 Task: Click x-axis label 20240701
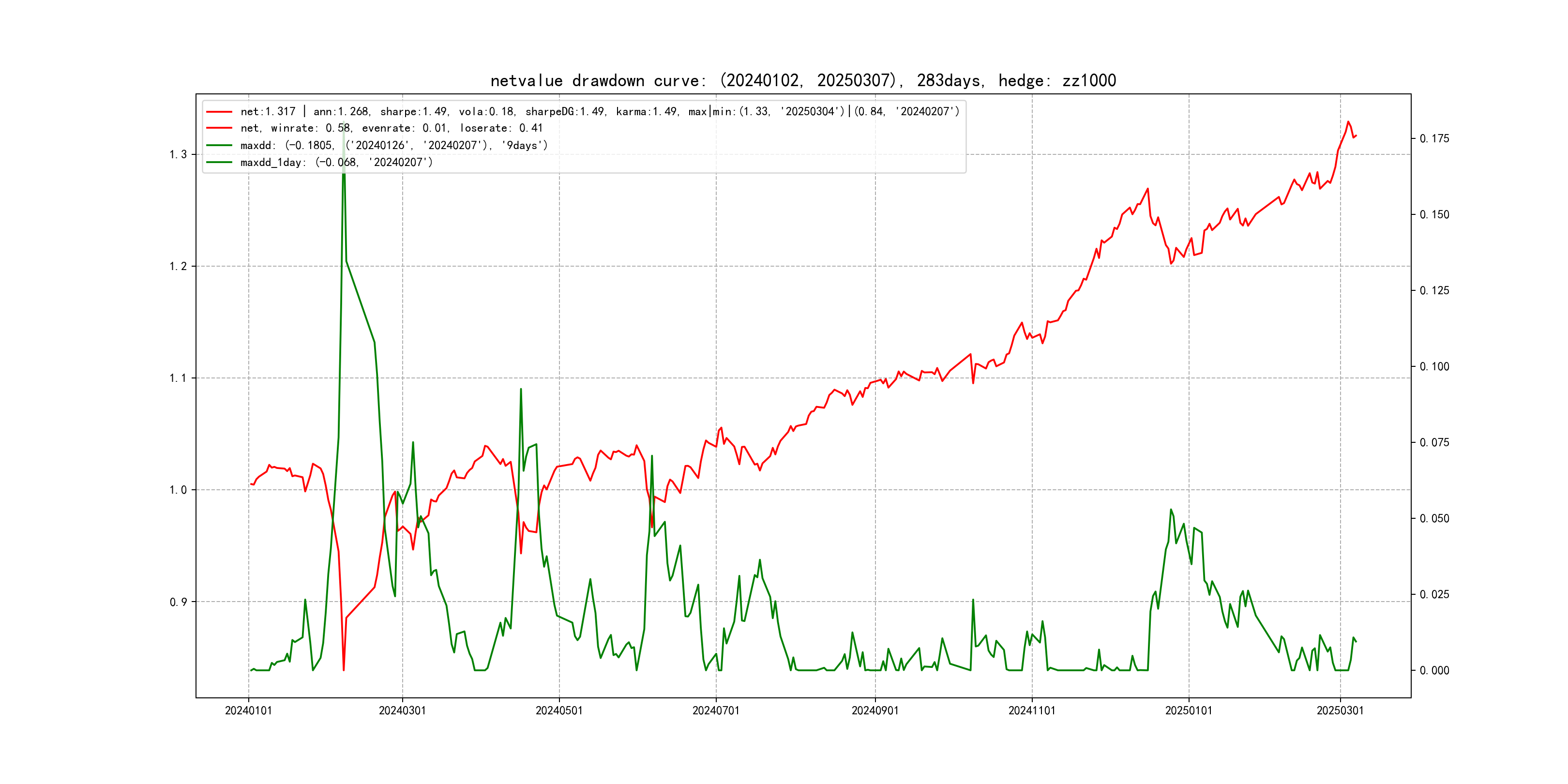[716, 711]
